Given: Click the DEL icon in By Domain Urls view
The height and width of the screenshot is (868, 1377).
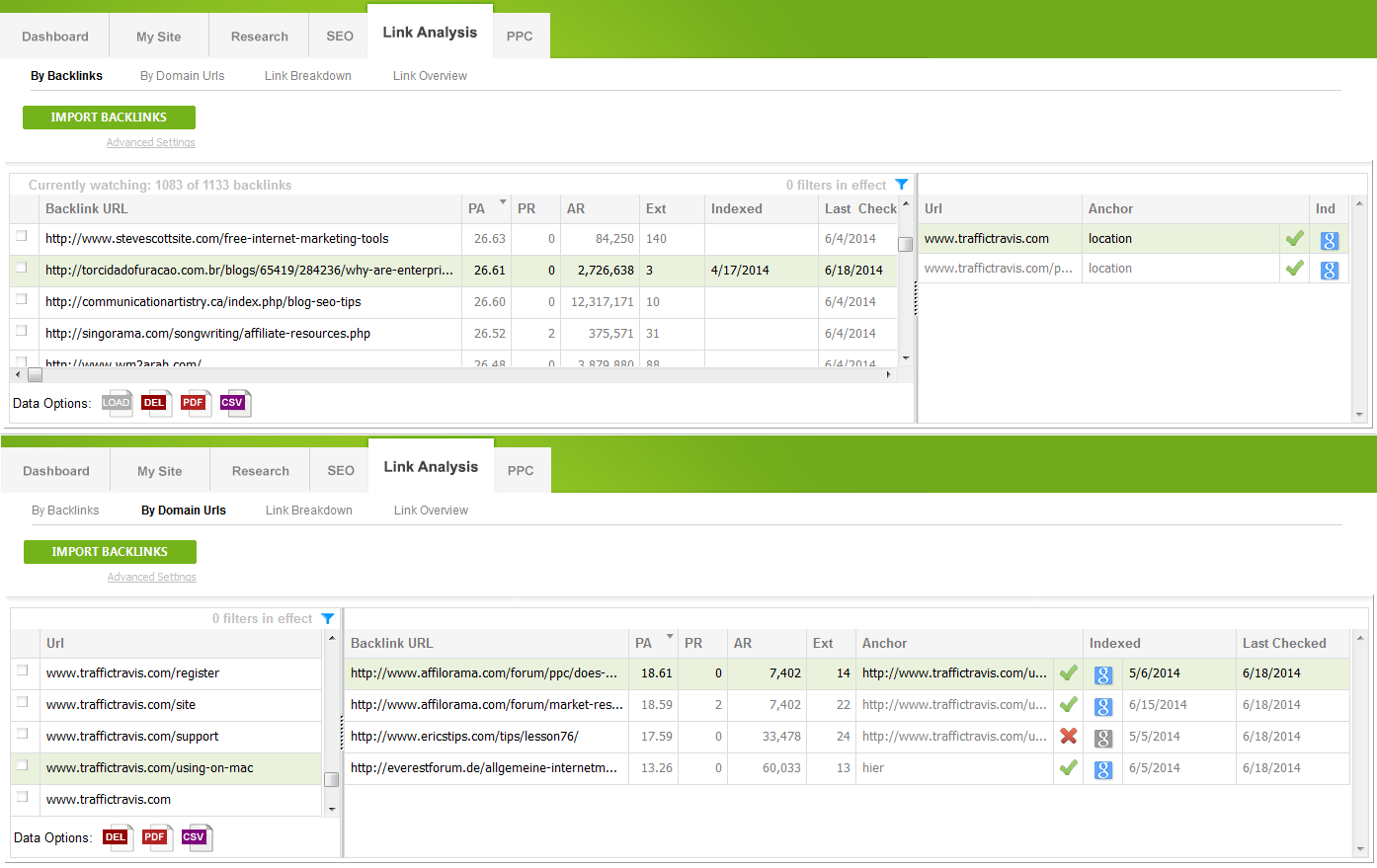Looking at the screenshot, I should click(x=118, y=837).
